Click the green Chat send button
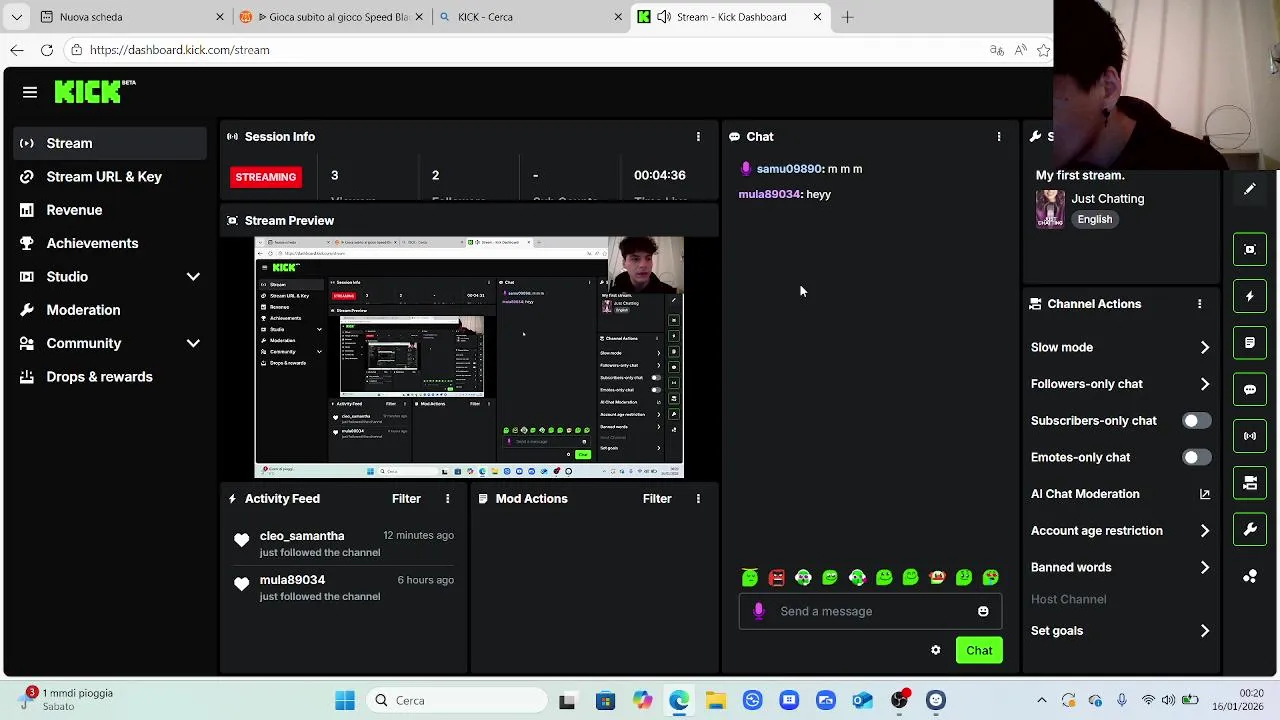 click(979, 651)
